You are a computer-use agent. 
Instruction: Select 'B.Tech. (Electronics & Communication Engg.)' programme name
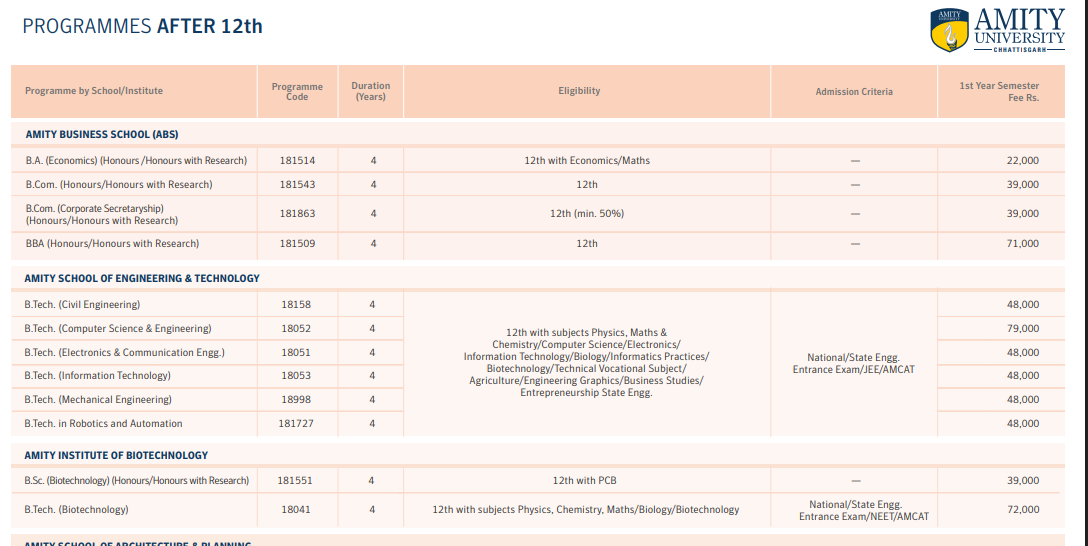click(125, 352)
